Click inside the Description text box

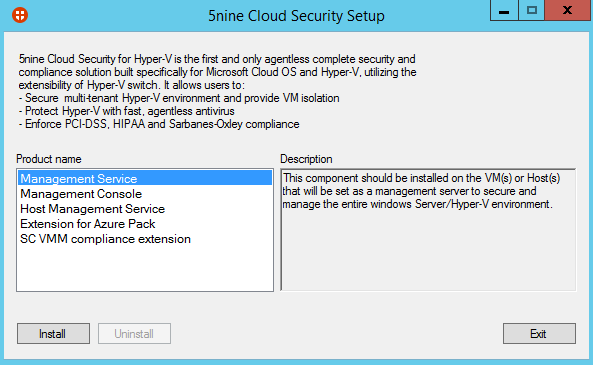coord(428,250)
